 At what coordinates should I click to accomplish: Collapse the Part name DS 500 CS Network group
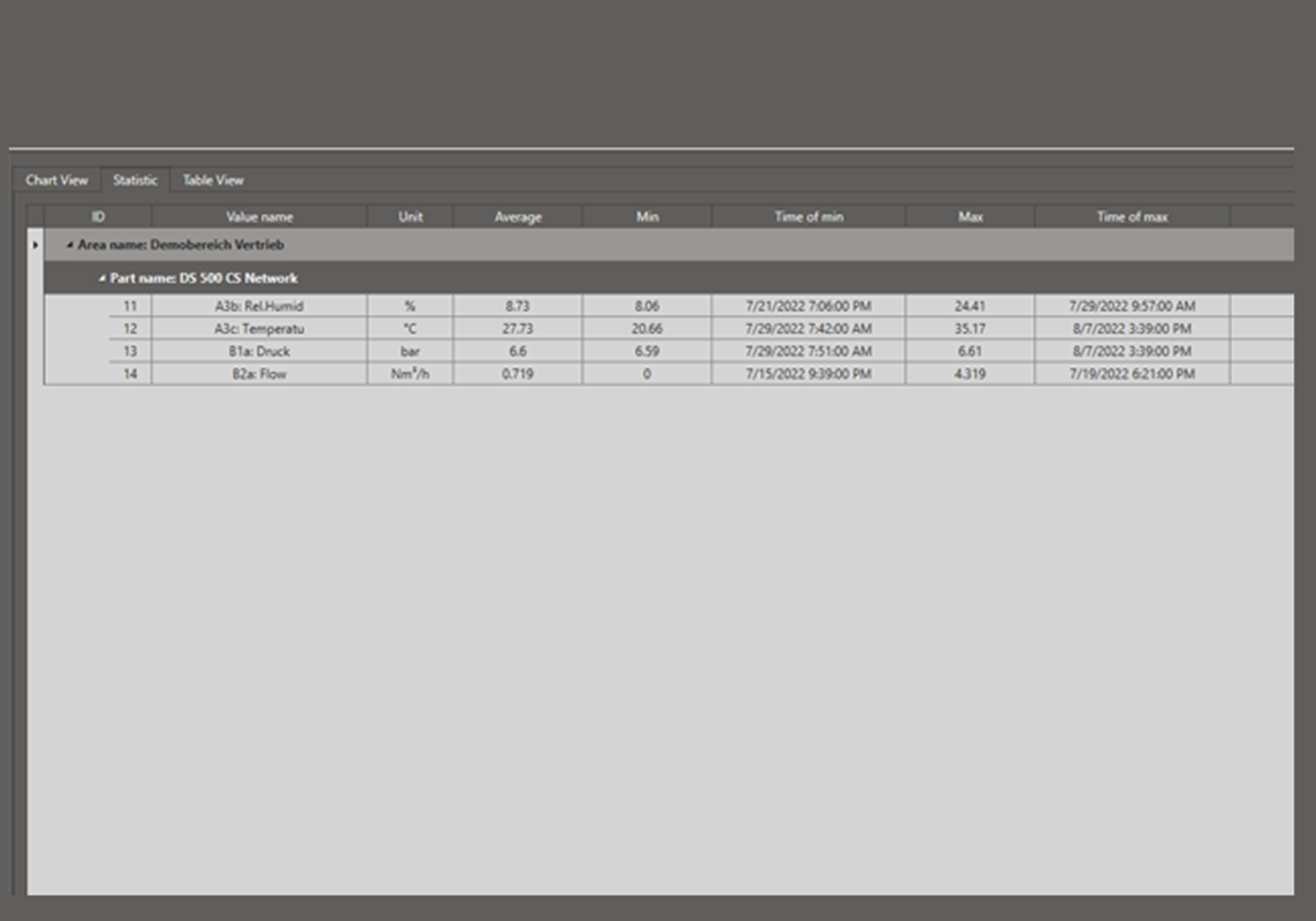[102, 279]
